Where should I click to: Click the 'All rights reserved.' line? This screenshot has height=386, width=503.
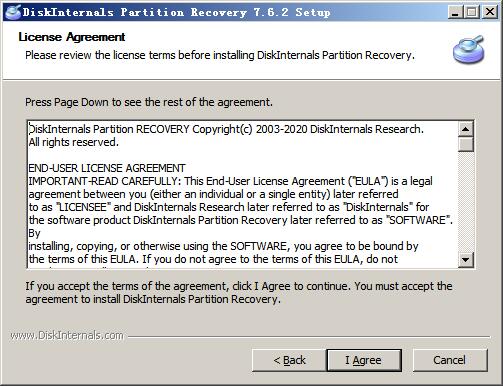74,142
